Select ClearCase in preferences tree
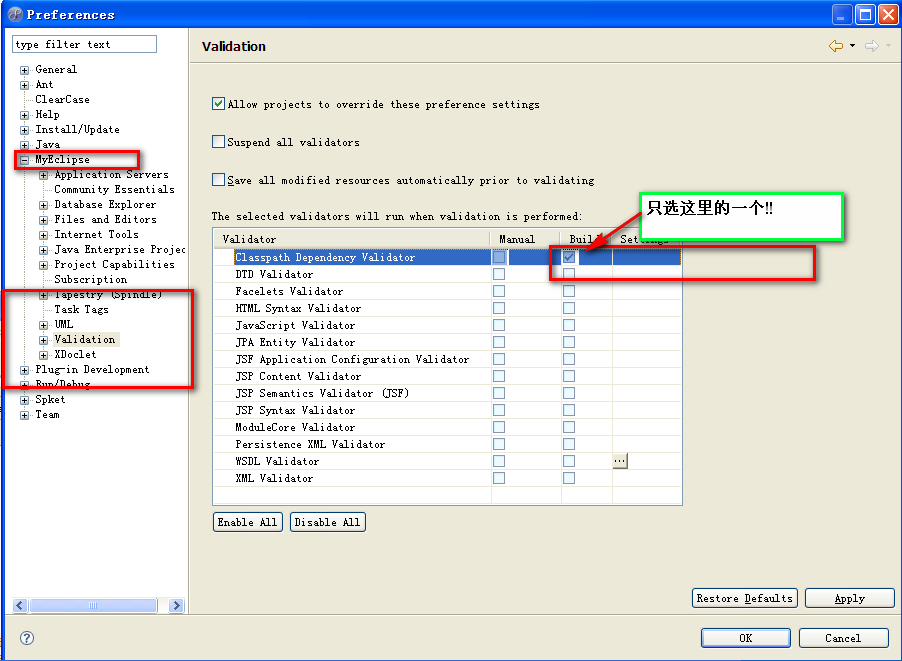Viewport: 902px width, 661px height. pos(62,99)
